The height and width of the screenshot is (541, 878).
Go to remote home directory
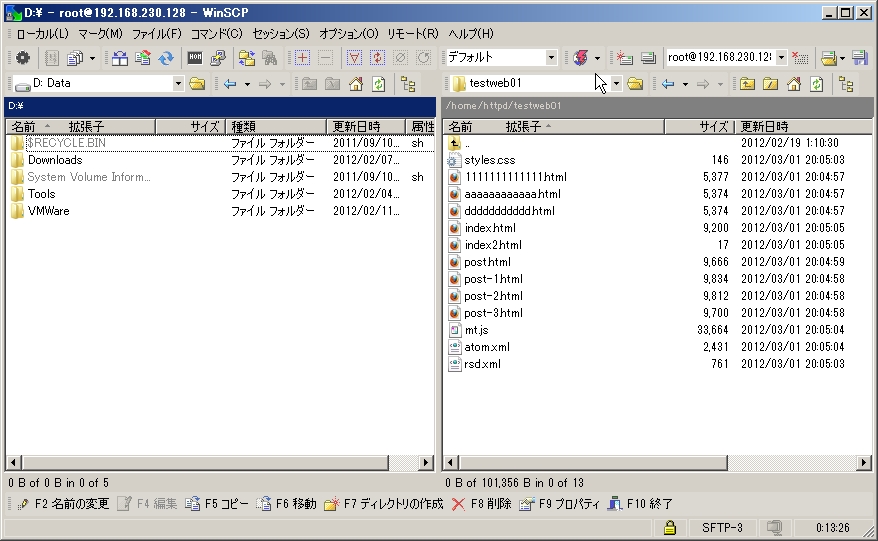(793, 84)
